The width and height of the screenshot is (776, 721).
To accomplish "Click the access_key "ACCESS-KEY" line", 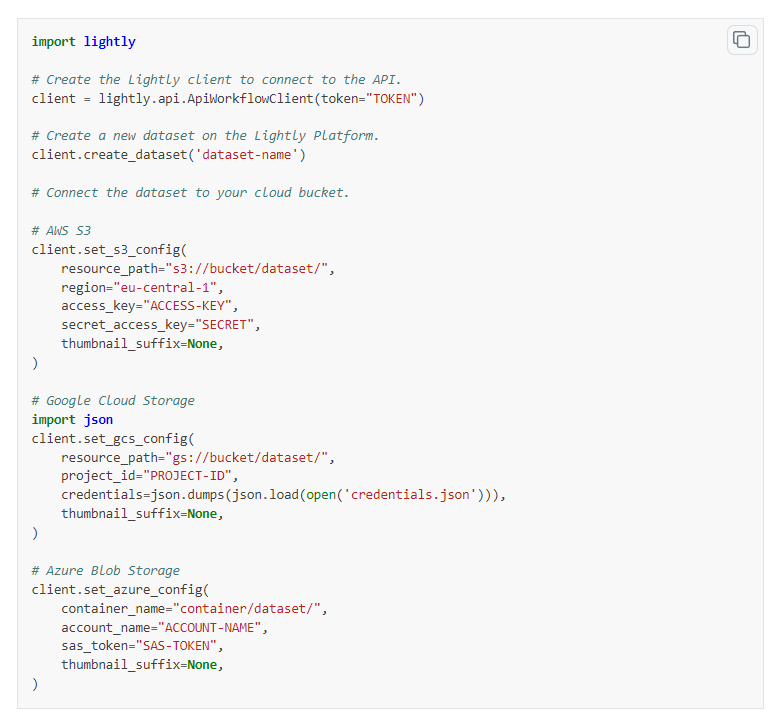I will click(x=149, y=306).
